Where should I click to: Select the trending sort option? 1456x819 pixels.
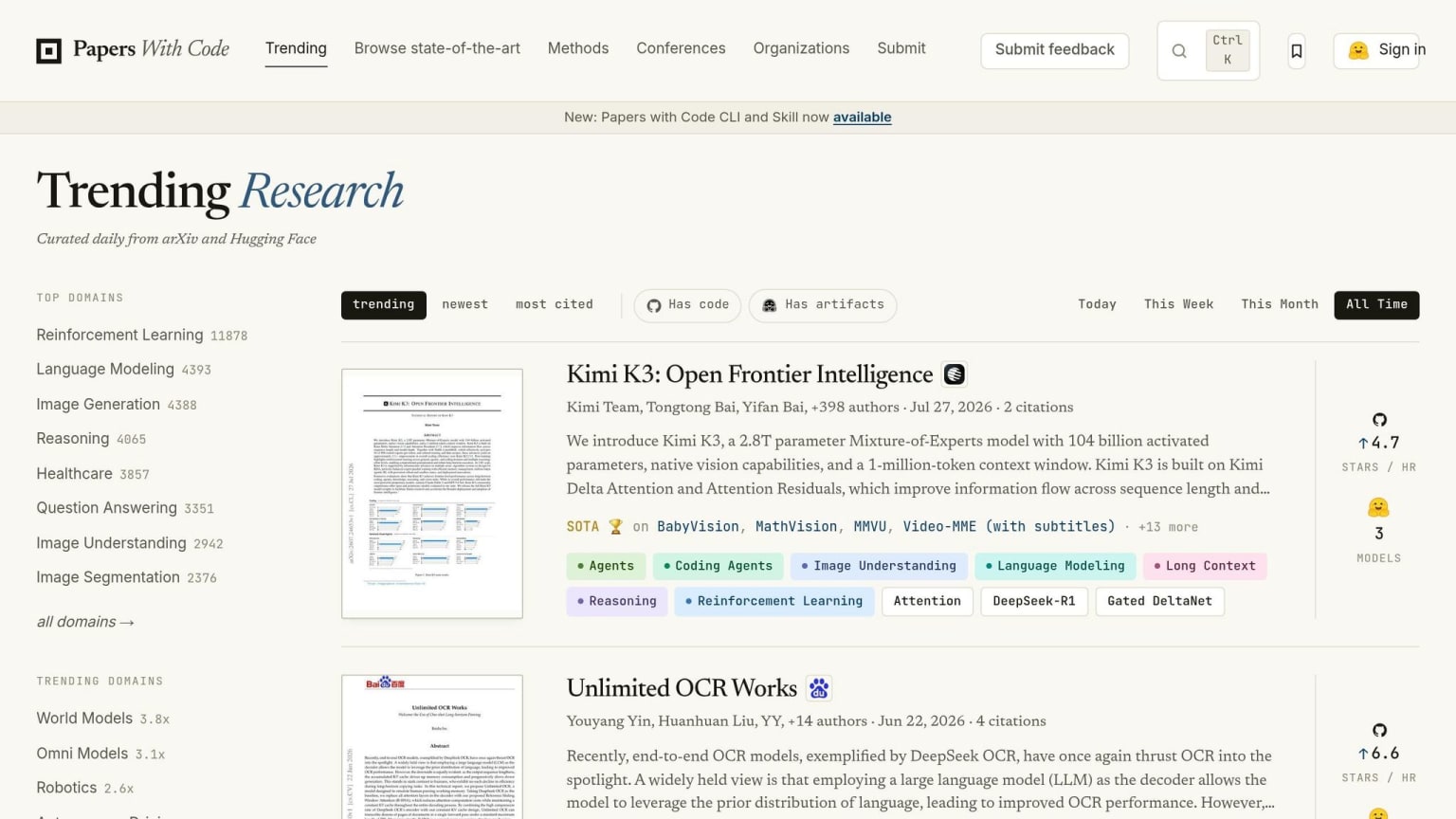click(x=383, y=304)
